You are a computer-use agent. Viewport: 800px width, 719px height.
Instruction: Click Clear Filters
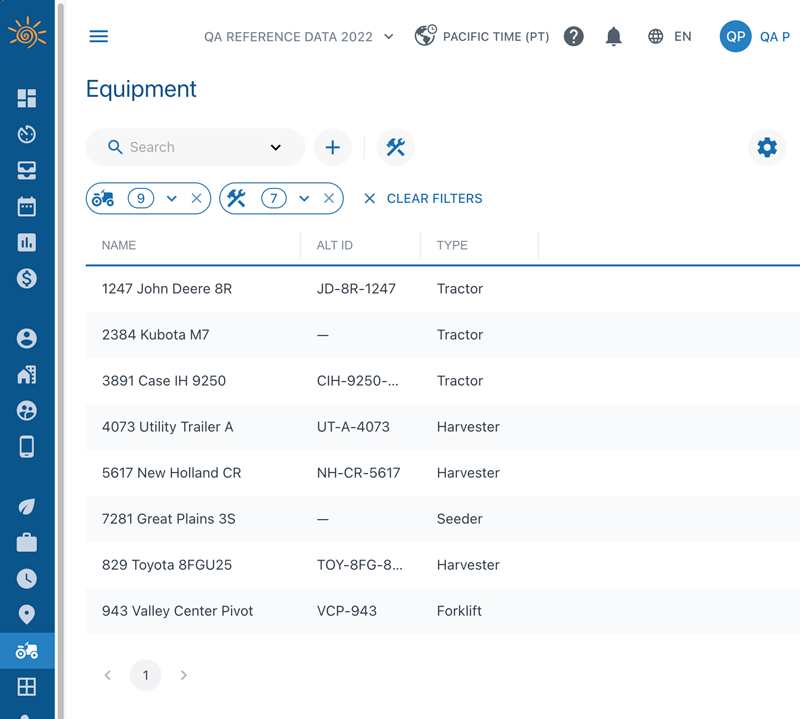[423, 199]
